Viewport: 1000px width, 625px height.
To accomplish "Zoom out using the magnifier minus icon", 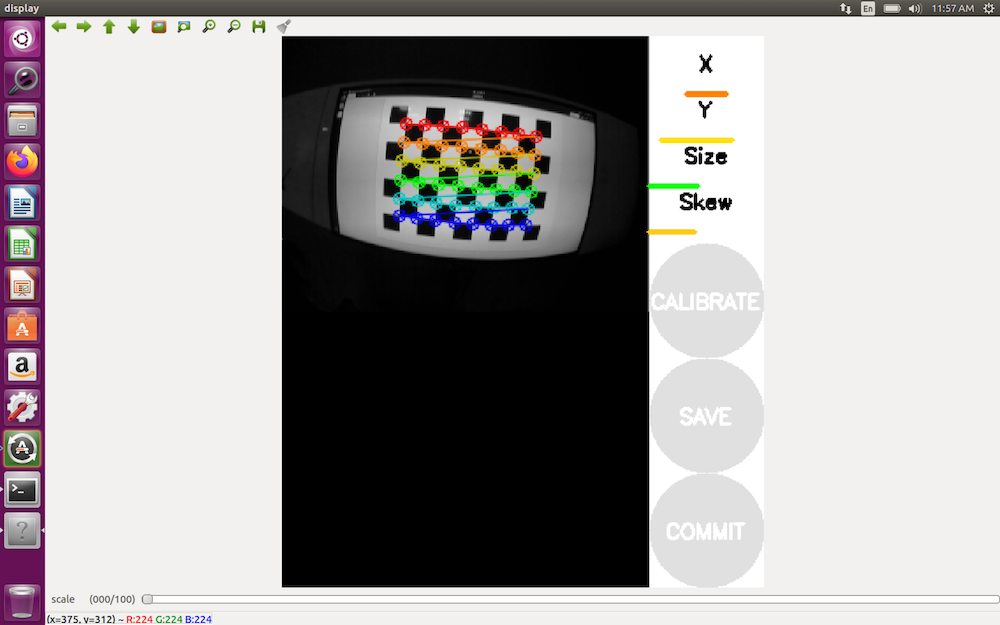I will click(233, 26).
